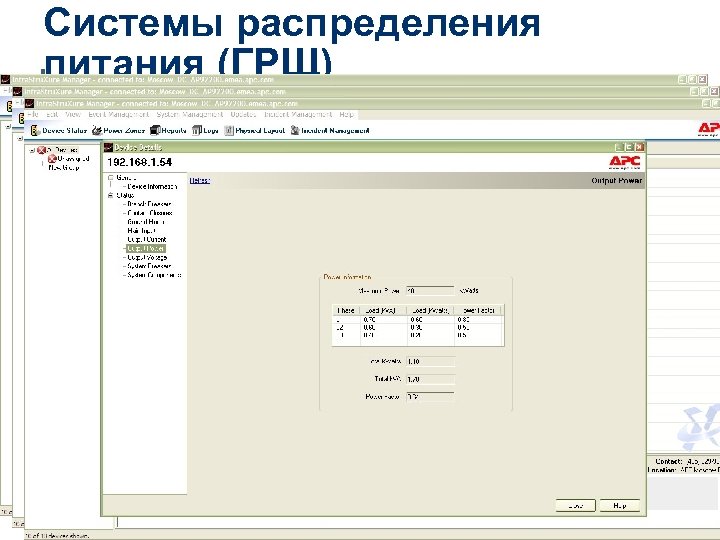720x540 pixels.
Task: Click the Close button in Device Details
Action: click(x=575, y=506)
